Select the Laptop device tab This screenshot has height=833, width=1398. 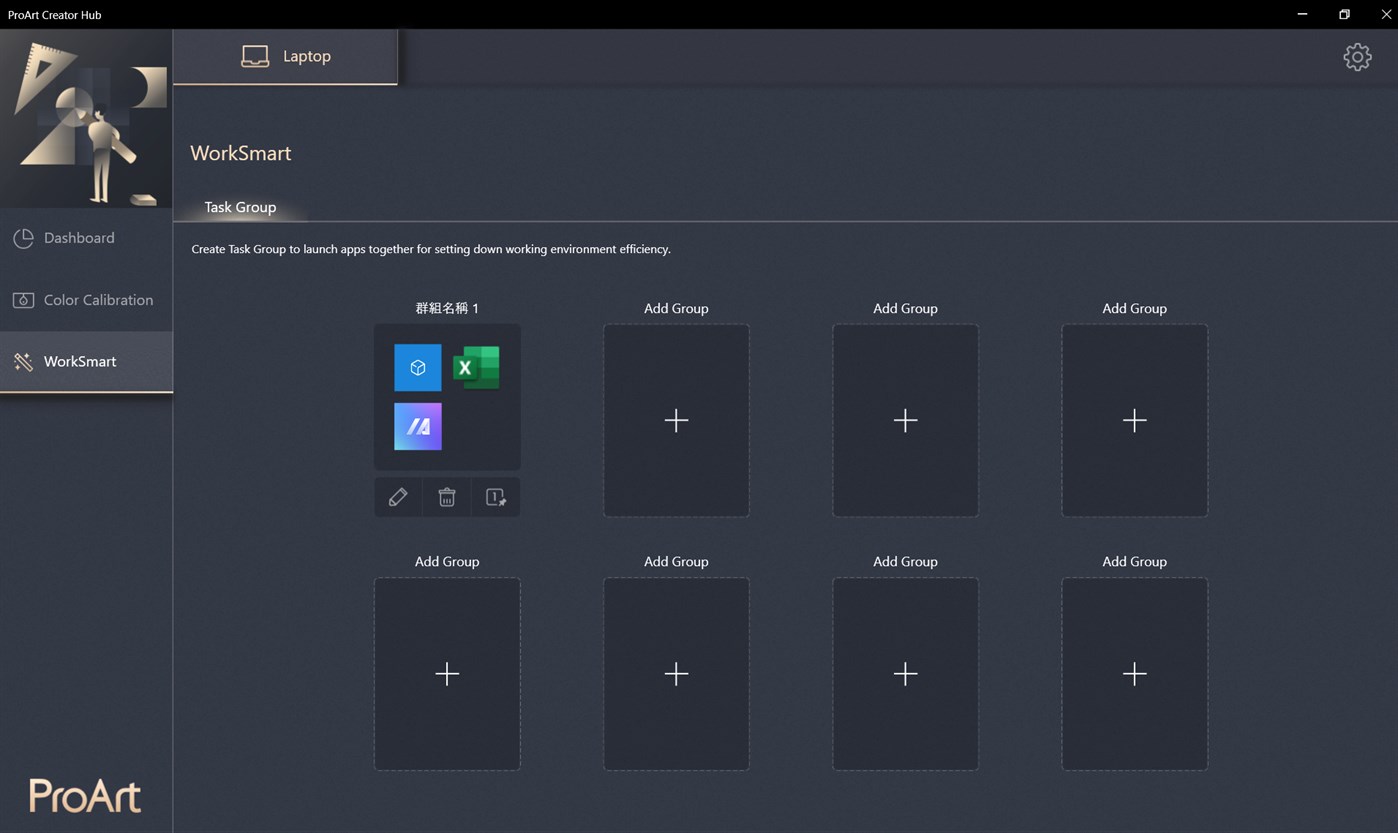click(285, 56)
